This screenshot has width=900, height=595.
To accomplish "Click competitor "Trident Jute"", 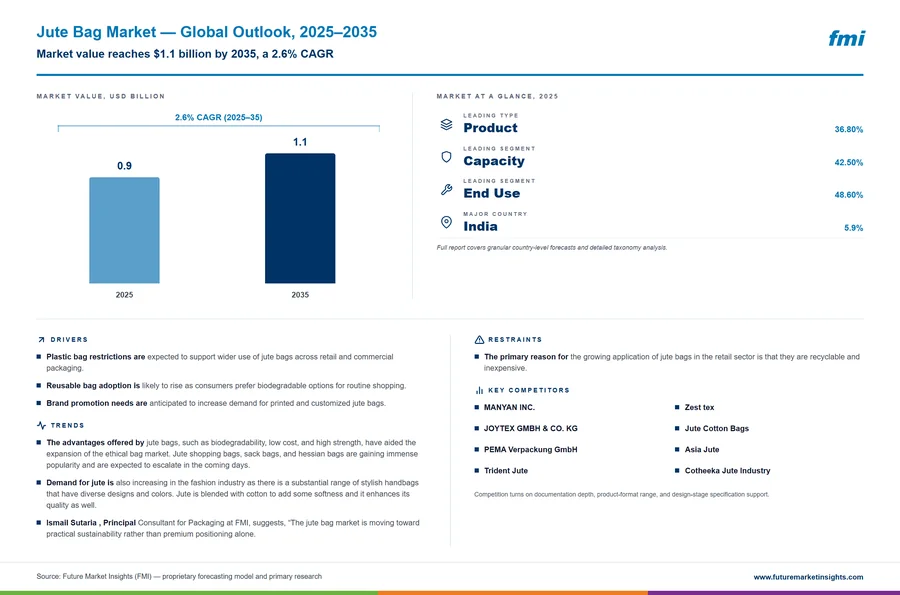I will click(506, 470).
